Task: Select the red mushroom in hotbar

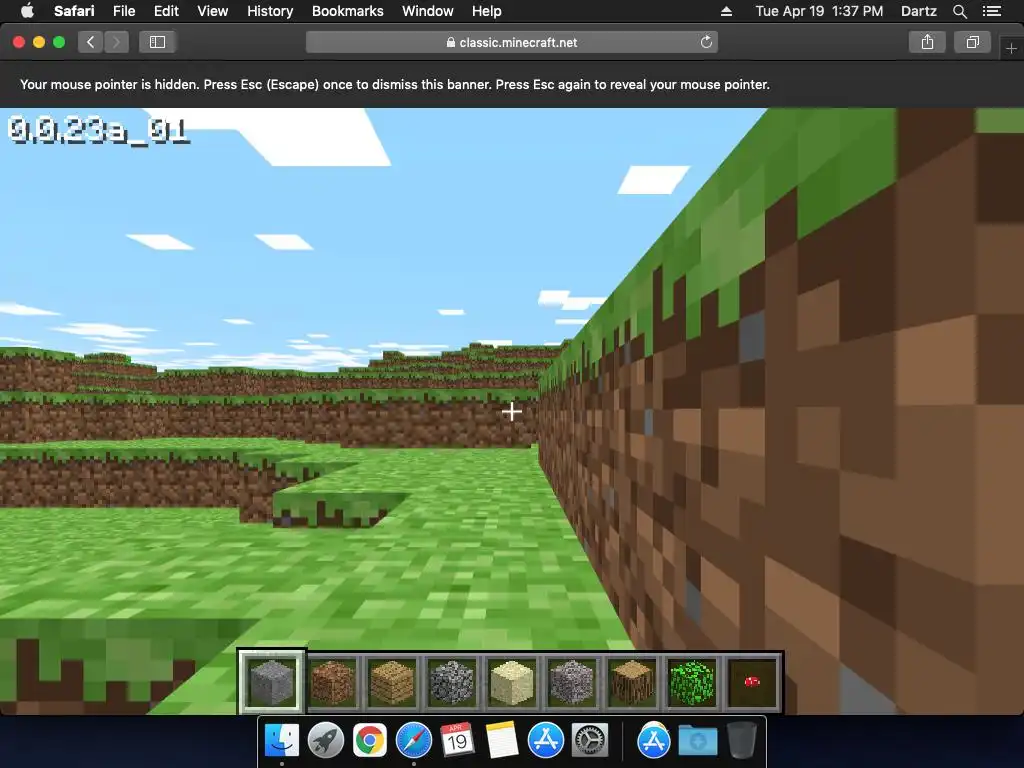Action: 752,682
